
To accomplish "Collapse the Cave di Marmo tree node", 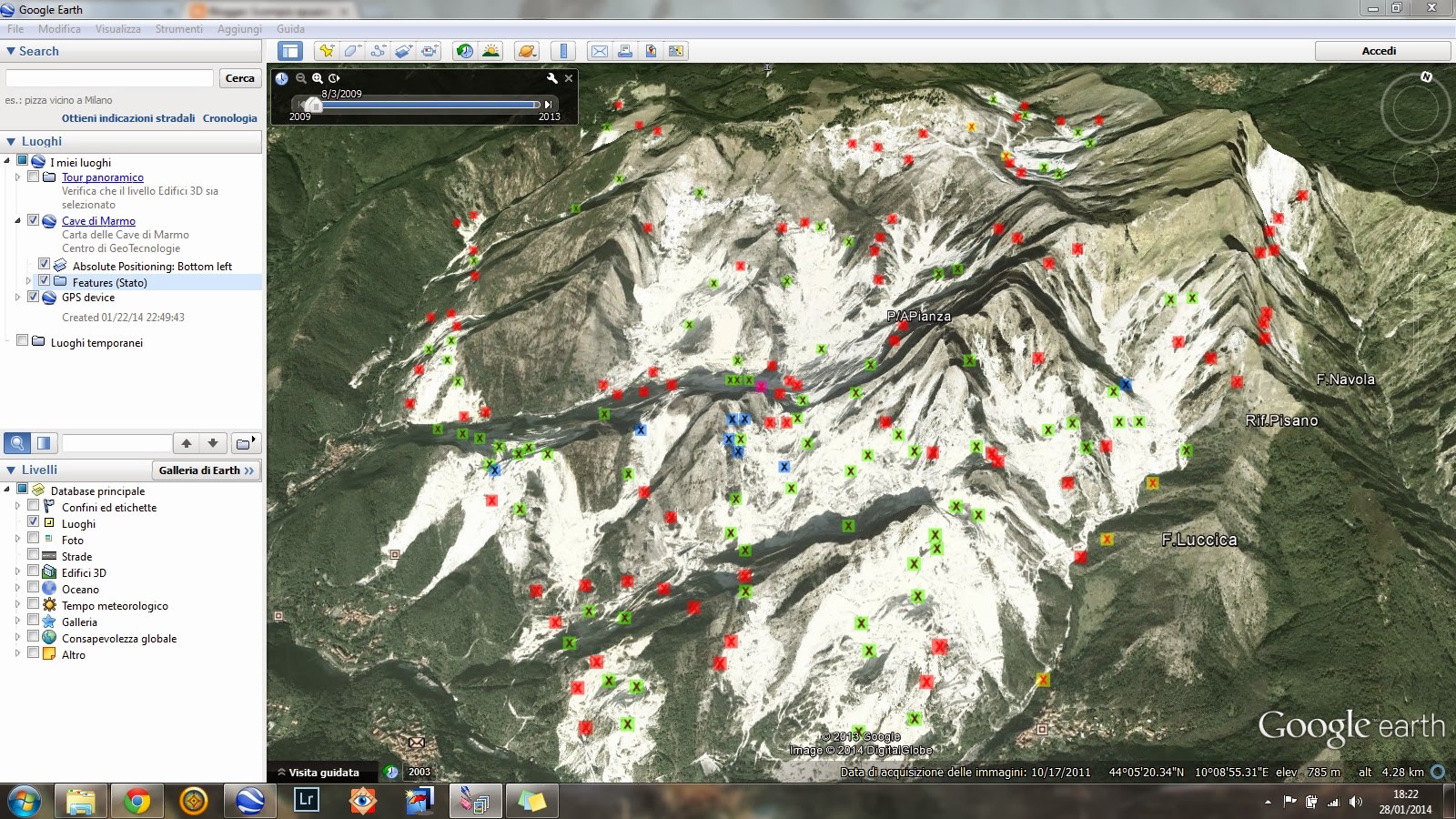I will [x=17, y=221].
